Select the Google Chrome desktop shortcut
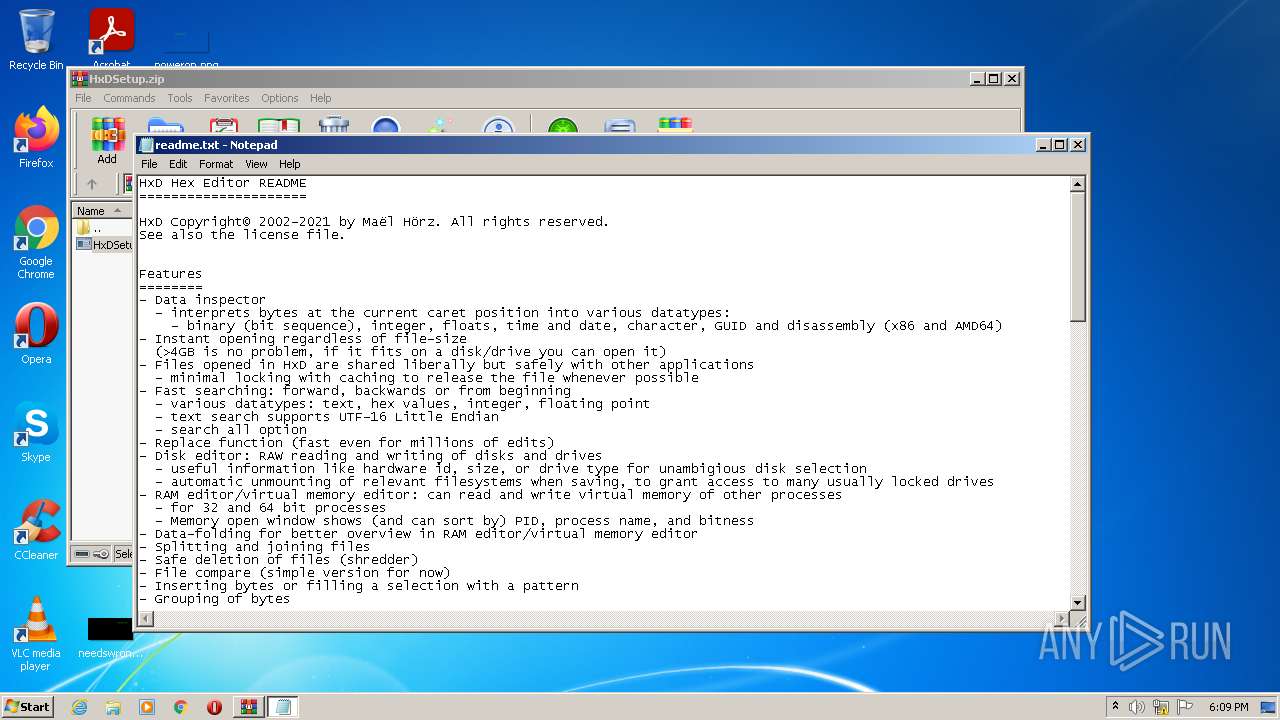The width and height of the screenshot is (1280, 720). pos(36,242)
